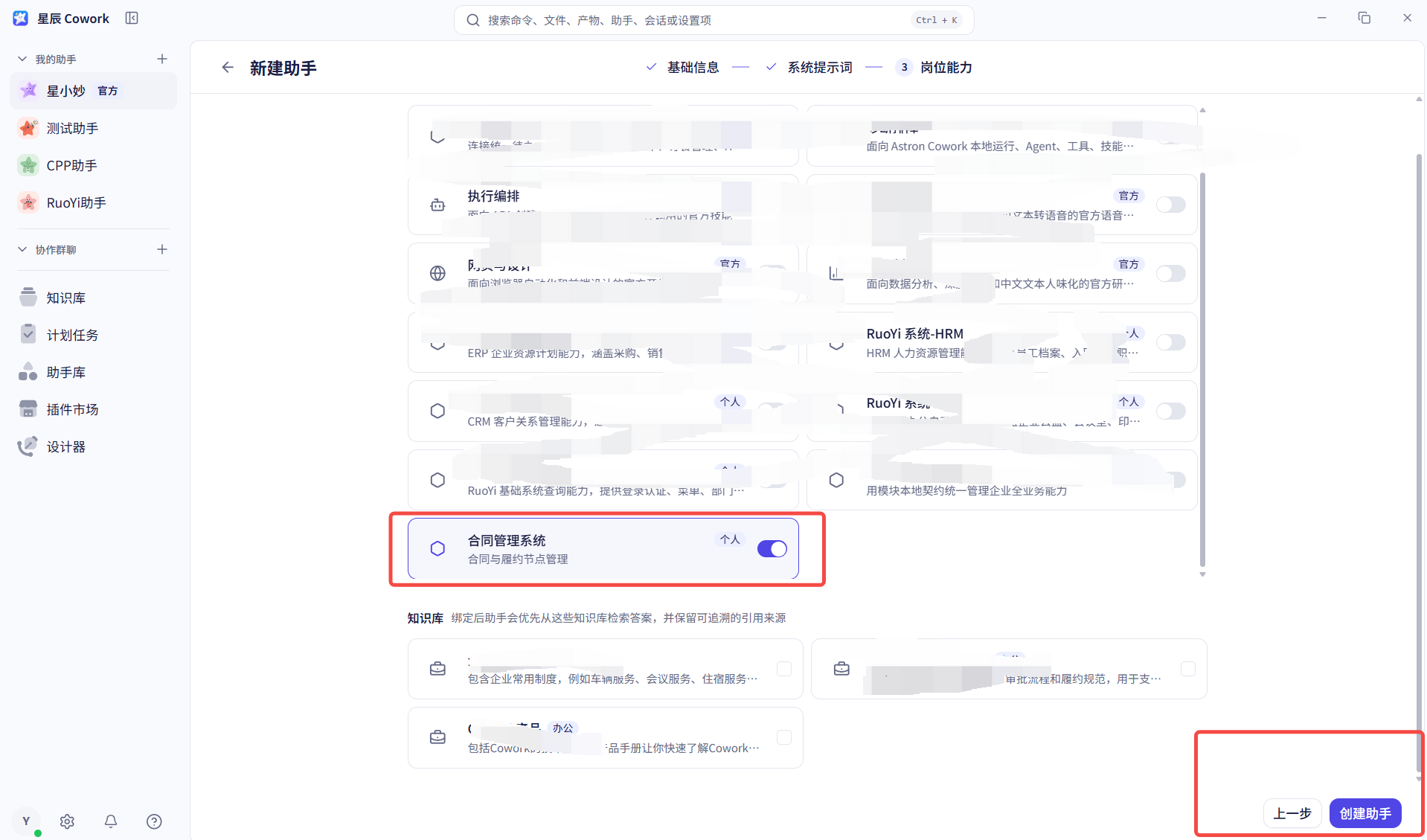The width and height of the screenshot is (1427, 840).
Task: Focus the 搜索命令 search box
Action: (x=713, y=20)
